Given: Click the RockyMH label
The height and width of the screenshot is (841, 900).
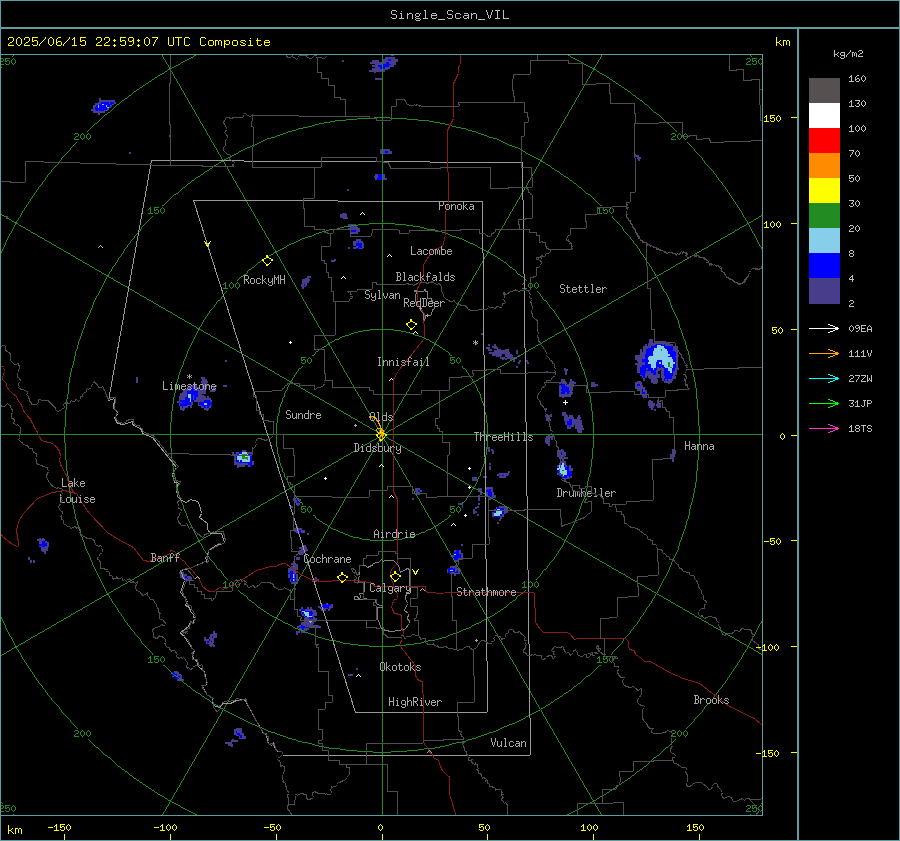Looking at the screenshot, I should 264,280.
